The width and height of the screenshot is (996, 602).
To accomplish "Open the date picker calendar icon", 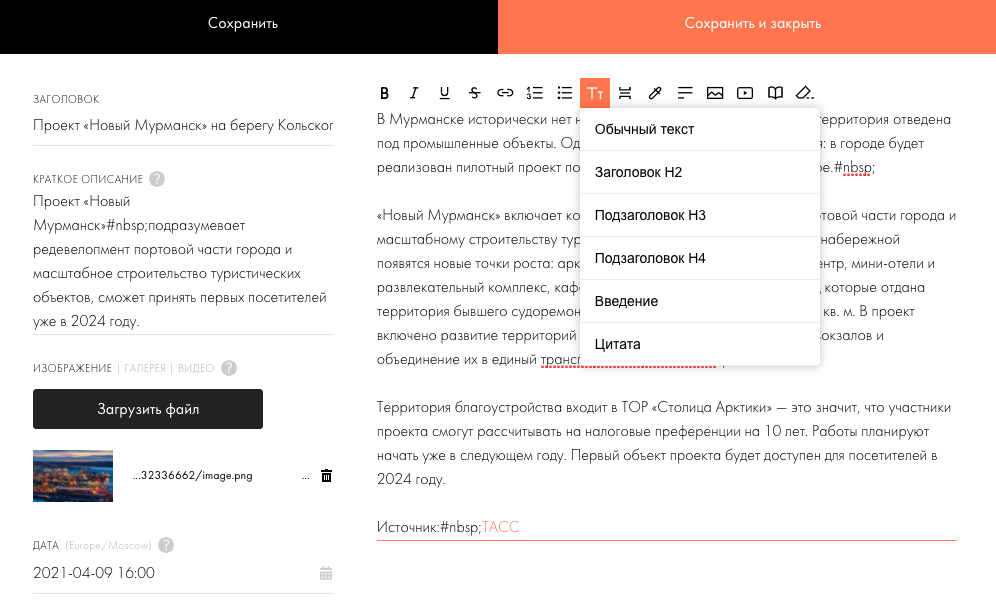I will point(325,573).
